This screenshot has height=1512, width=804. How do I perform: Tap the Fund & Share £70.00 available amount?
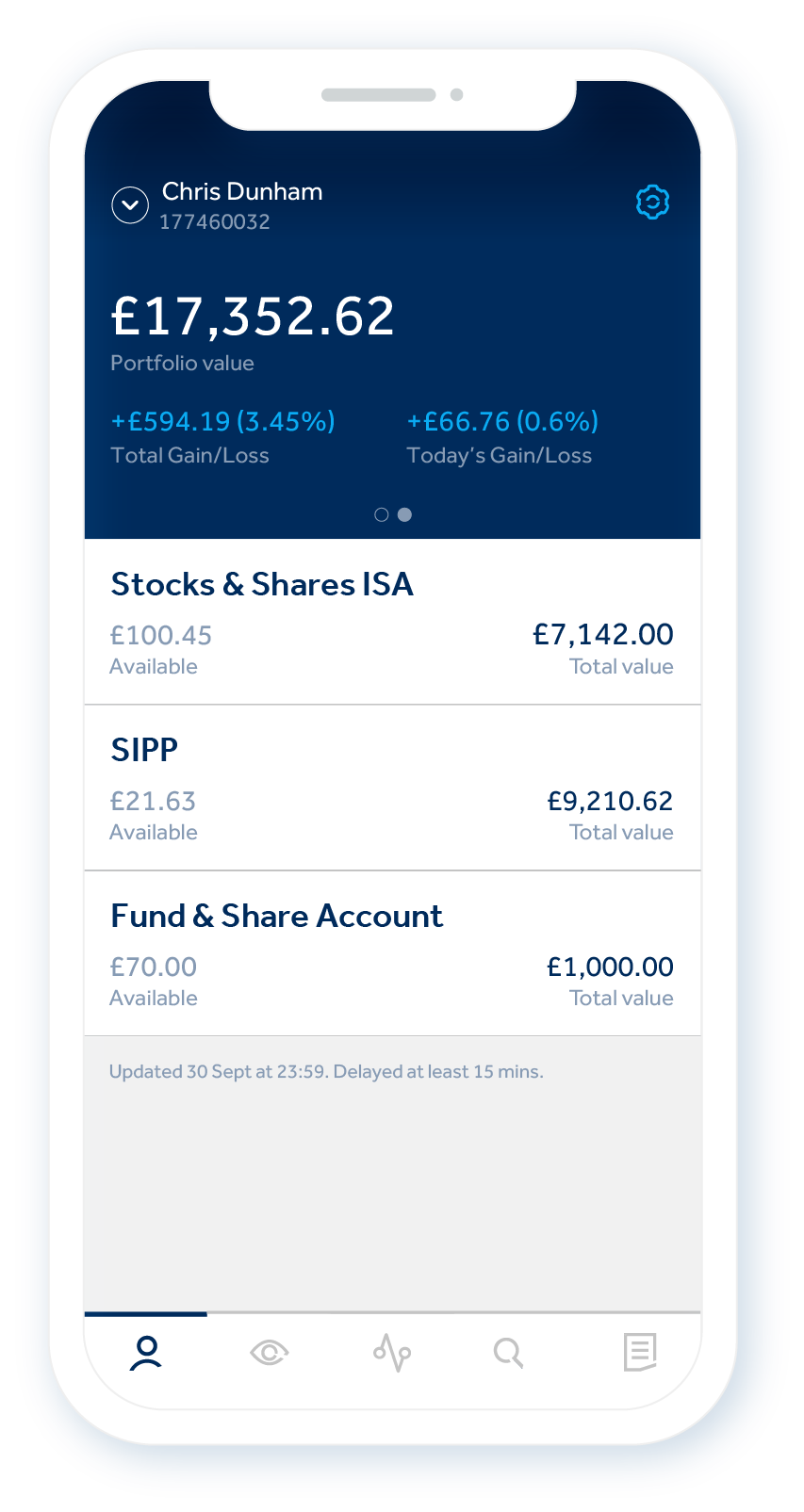point(154,967)
